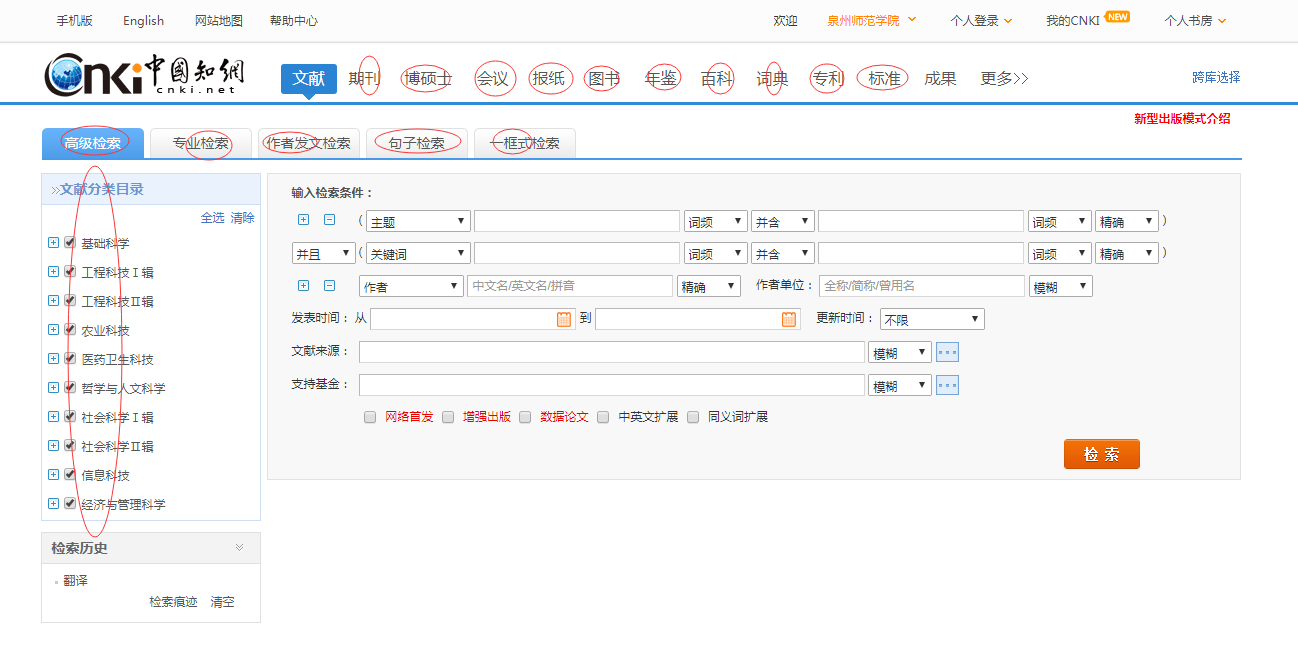Expand the 医药卫生科技 tree node
Viewport: 1298px width, 648px height.
[x=53, y=359]
